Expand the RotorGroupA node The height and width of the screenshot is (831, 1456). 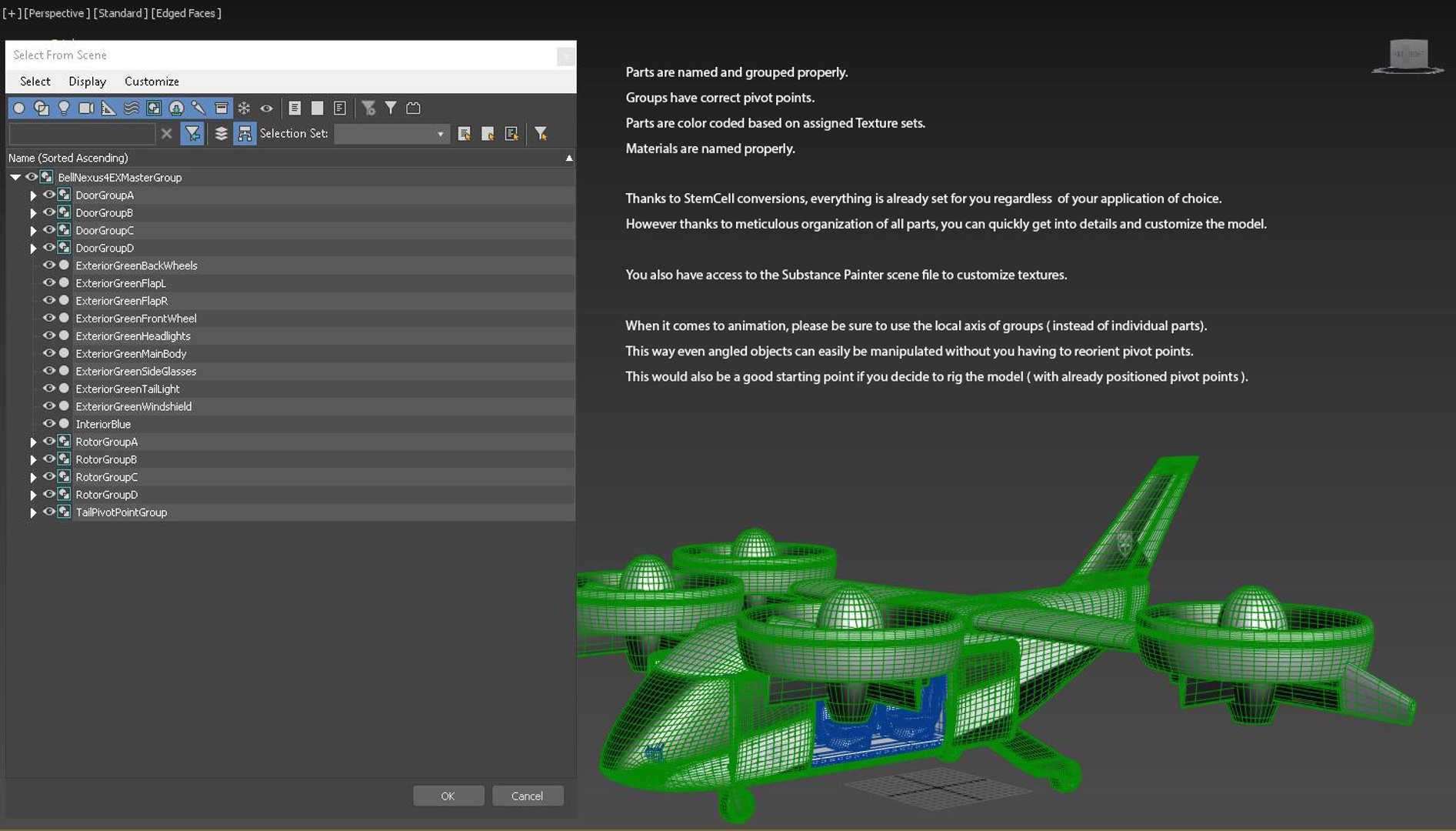pos(33,442)
